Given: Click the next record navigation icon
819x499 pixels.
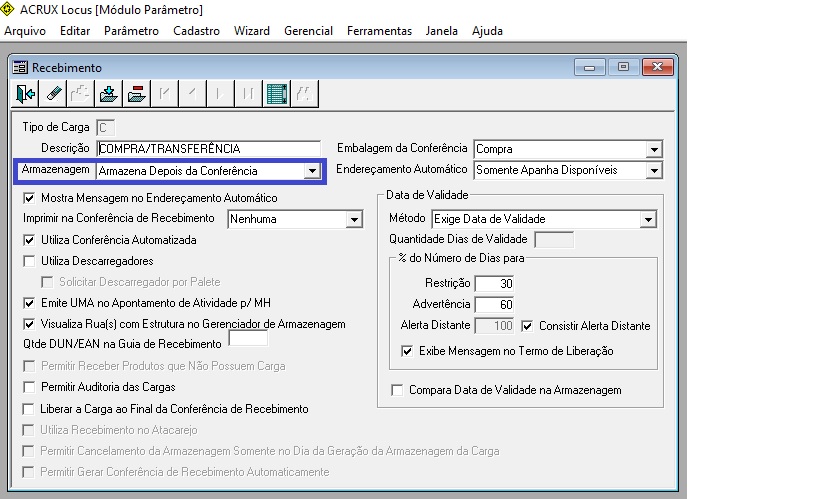Looking at the screenshot, I should point(220,94).
